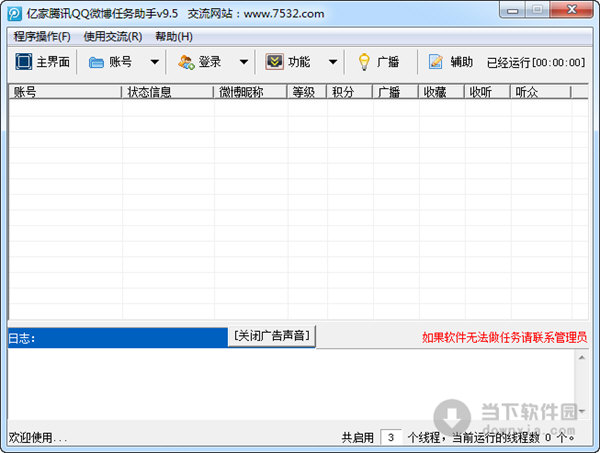Sort by the 状态信息 column header

[167, 92]
